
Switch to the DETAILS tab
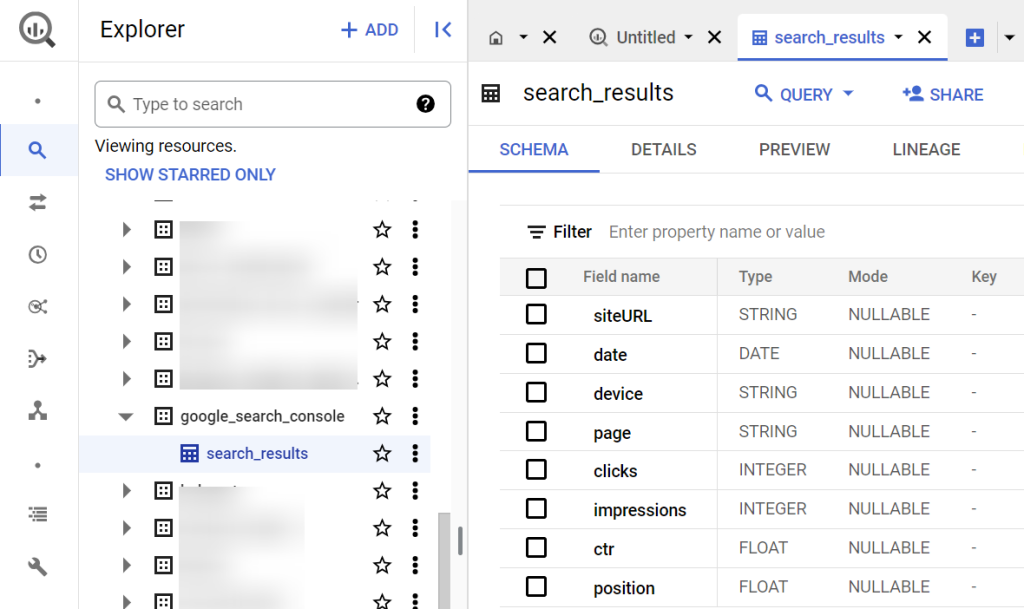(x=664, y=149)
